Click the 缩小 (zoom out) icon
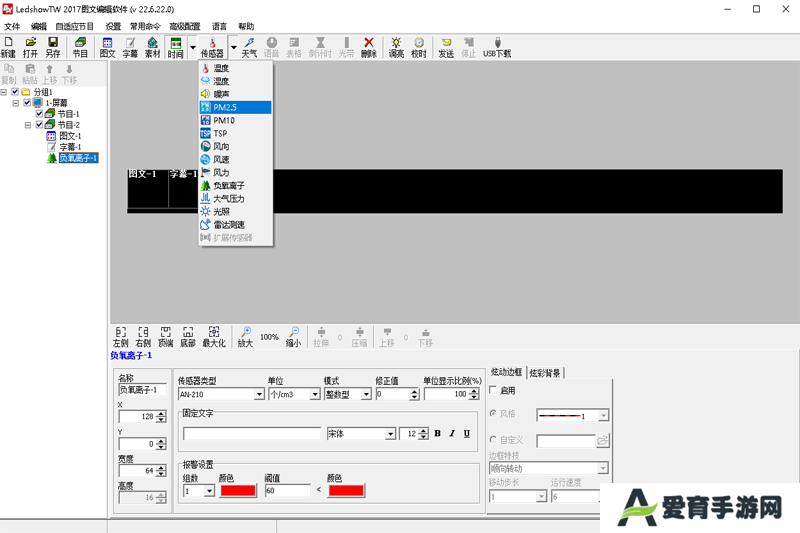 pos(293,337)
